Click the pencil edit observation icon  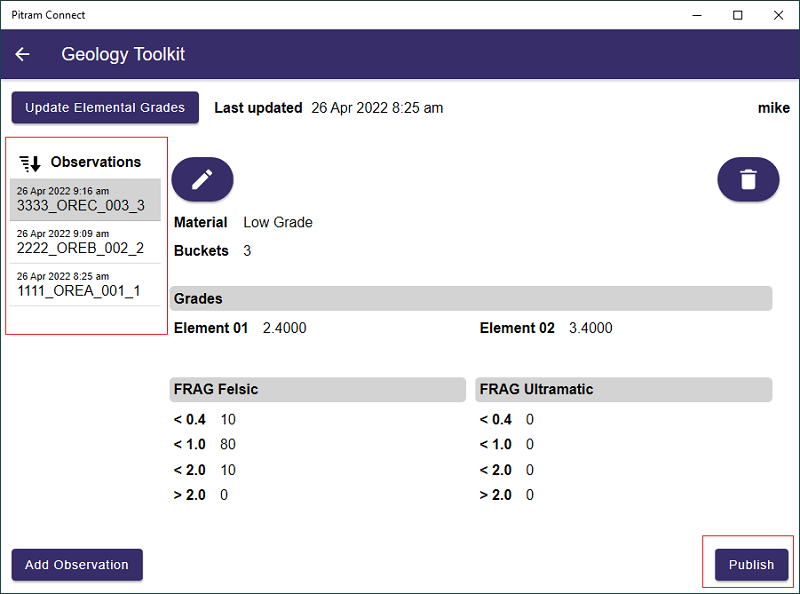pos(202,180)
